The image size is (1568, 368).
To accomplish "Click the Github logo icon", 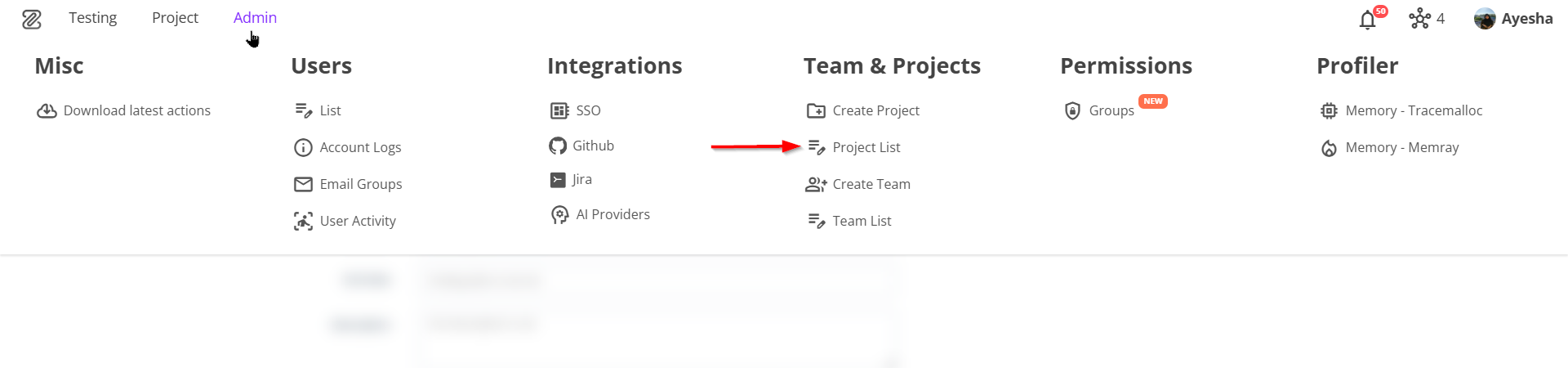I will click(558, 146).
